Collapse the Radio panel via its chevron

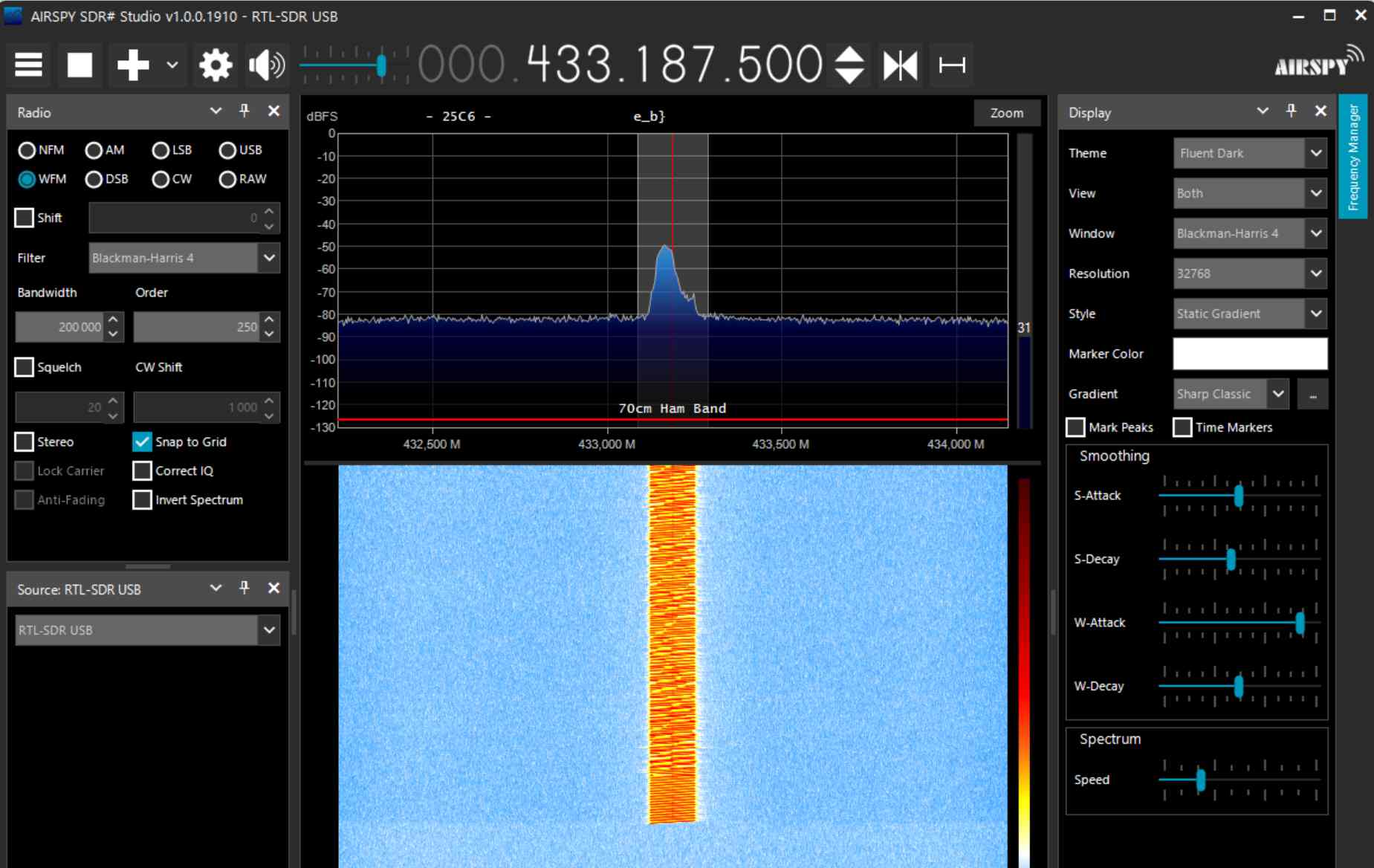216,111
